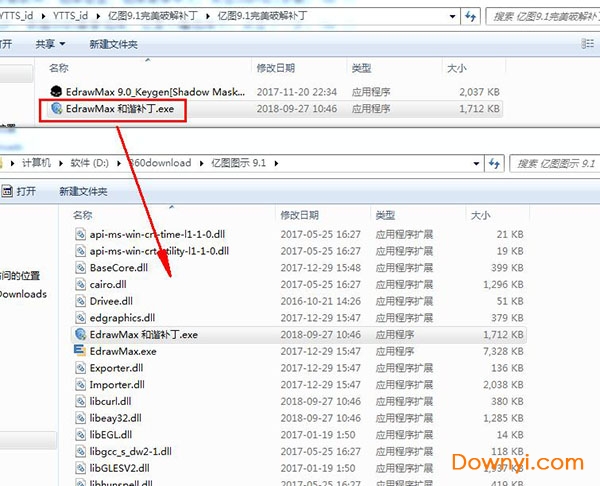Sort lower window by 类型 column

point(385,215)
